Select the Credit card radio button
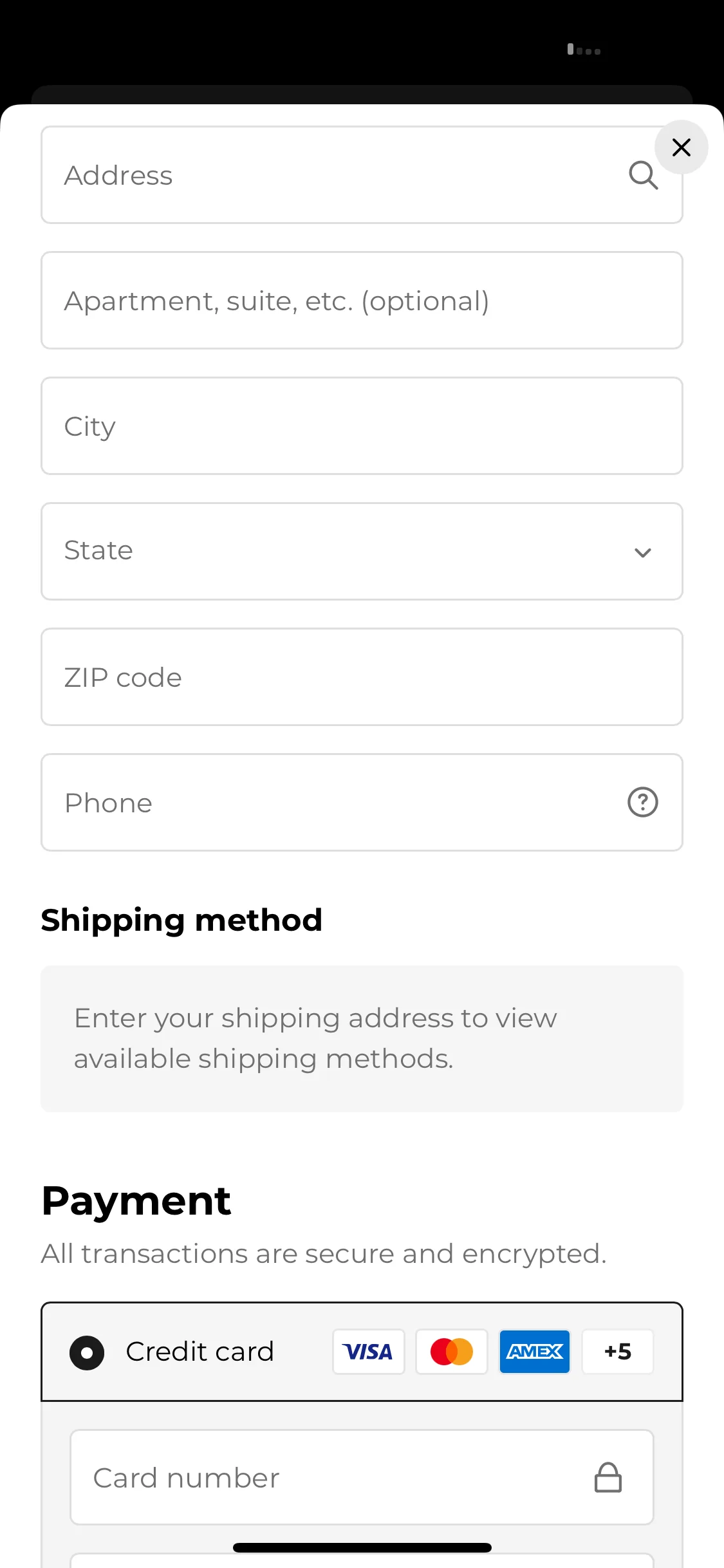The image size is (724, 1568). 87,1352
